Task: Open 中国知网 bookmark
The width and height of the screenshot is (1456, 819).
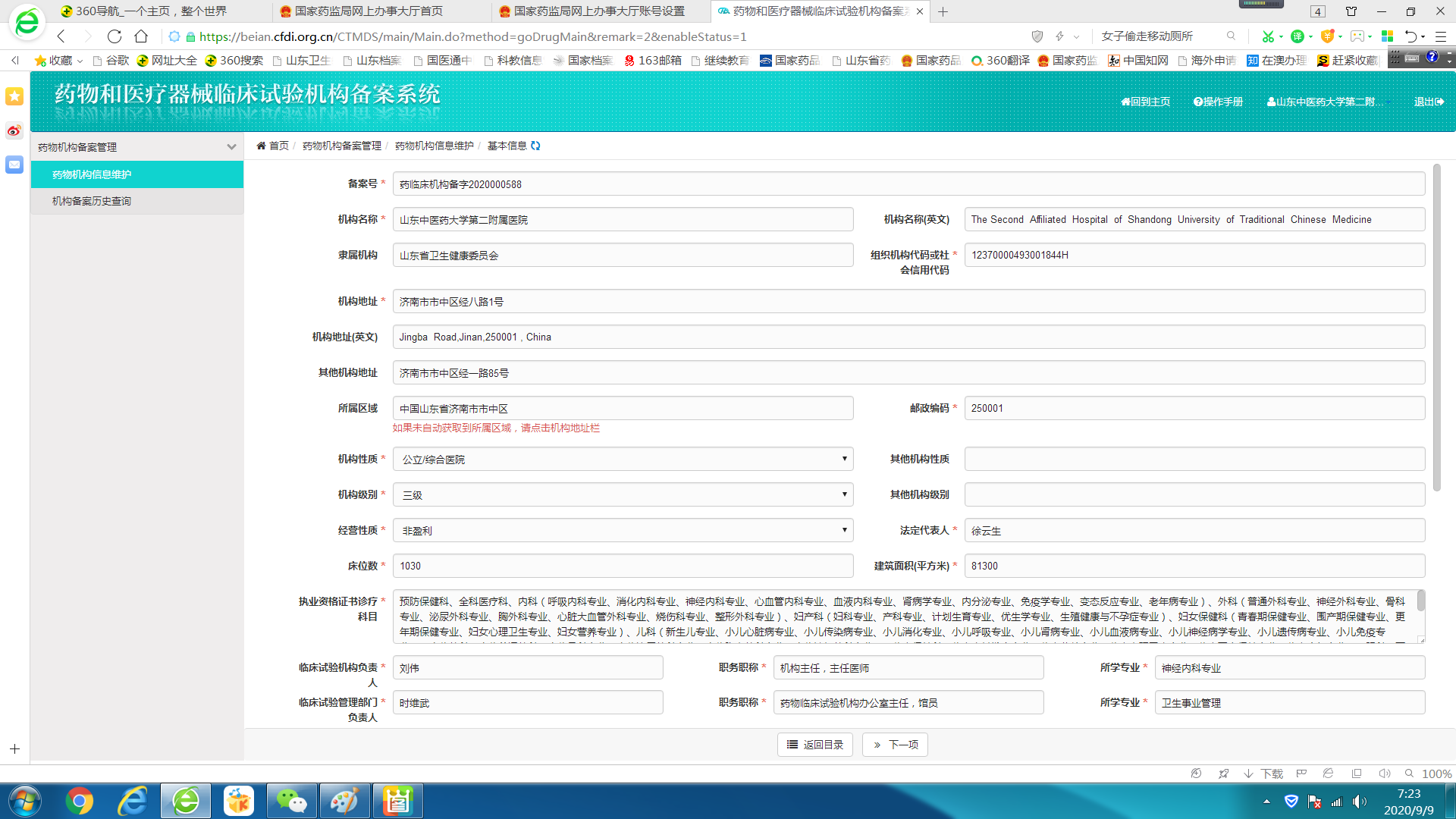Action: click(1138, 60)
